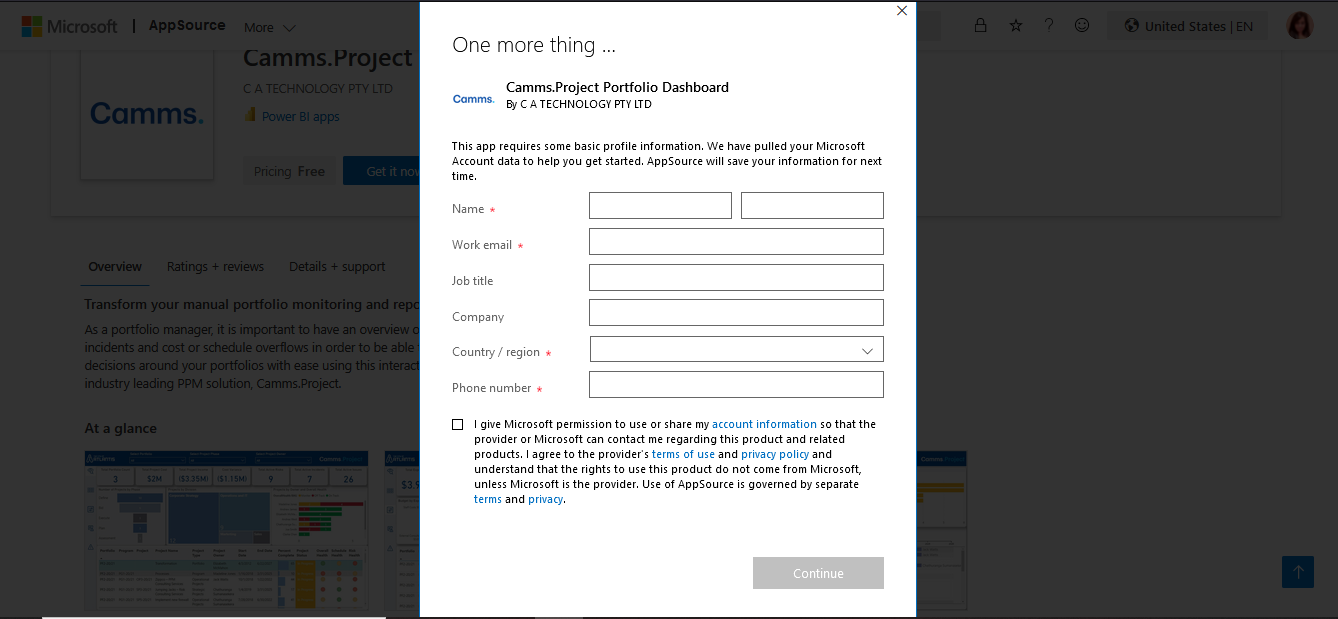Close the One more thing dialog

902,11
